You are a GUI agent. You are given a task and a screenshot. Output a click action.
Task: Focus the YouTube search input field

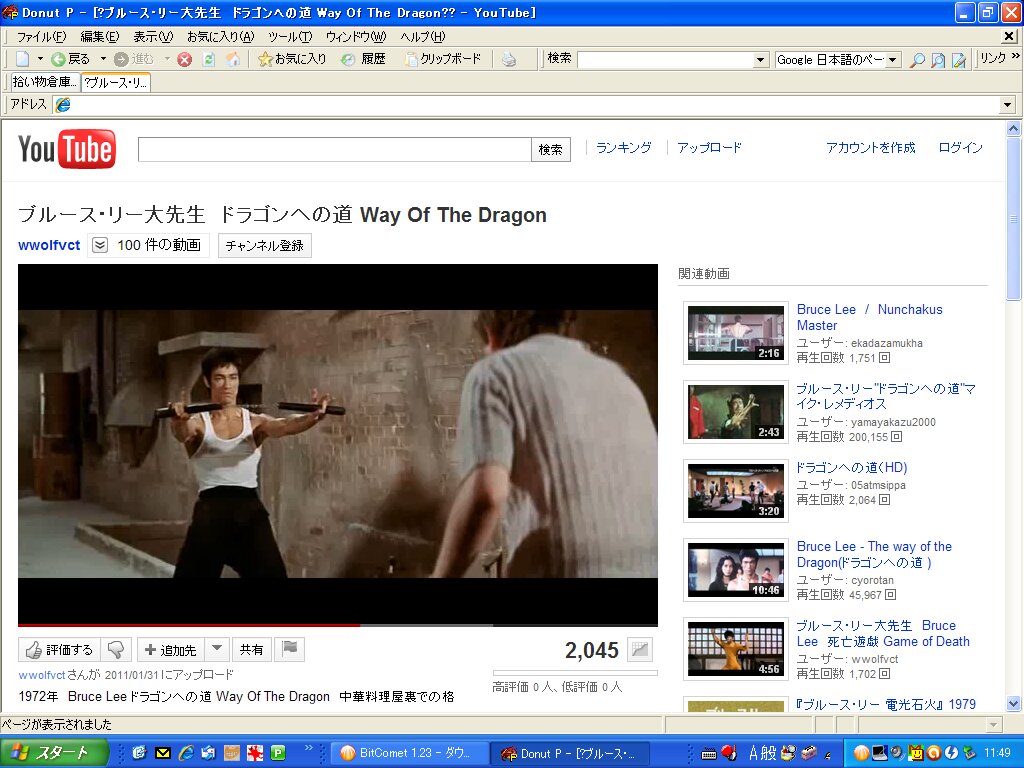point(334,150)
